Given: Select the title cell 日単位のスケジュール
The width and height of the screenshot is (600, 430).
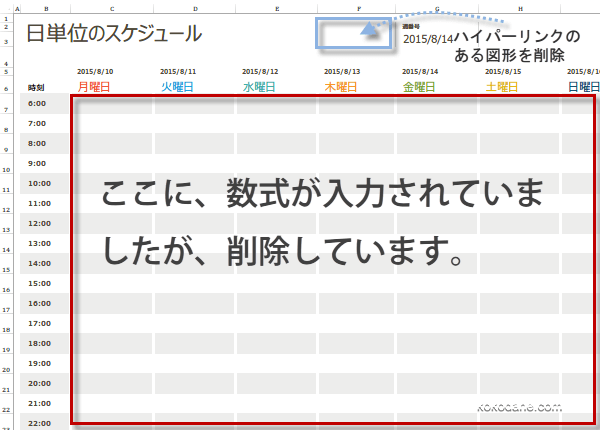Looking at the screenshot, I should click(114, 34).
